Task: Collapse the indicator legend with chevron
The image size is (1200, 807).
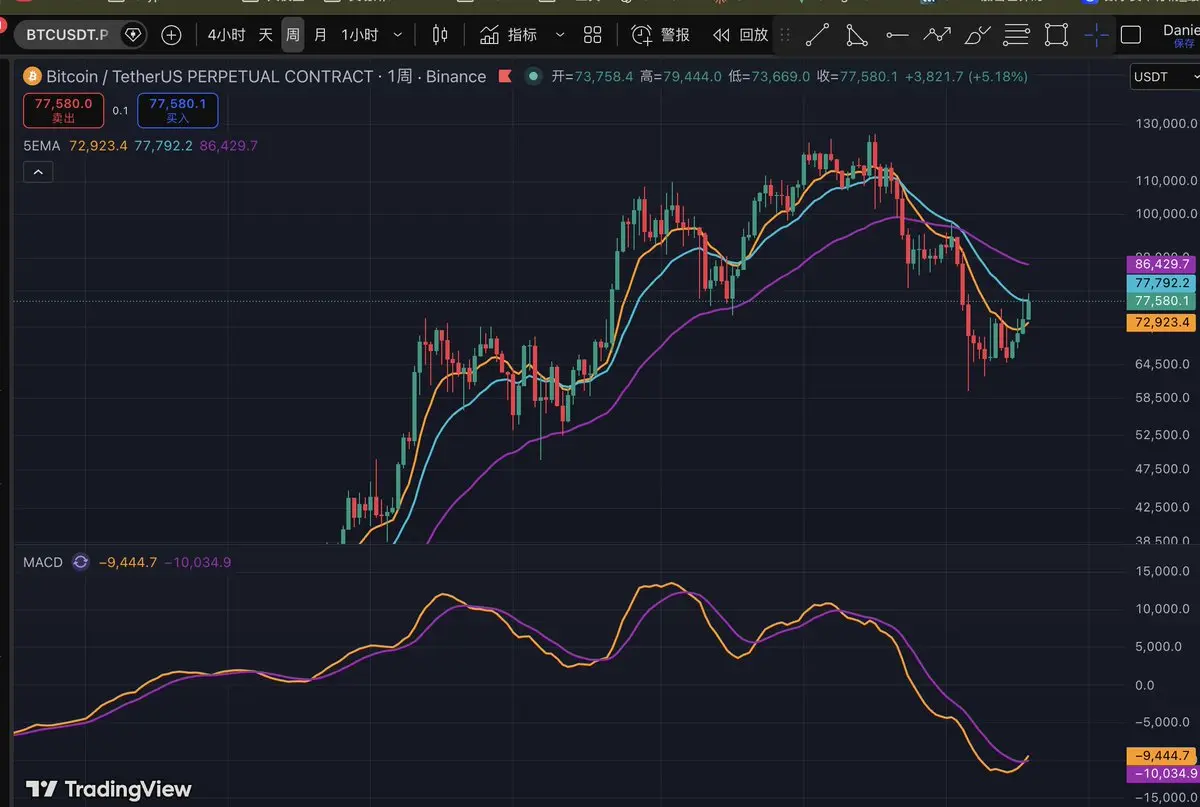Action: [38, 172]
